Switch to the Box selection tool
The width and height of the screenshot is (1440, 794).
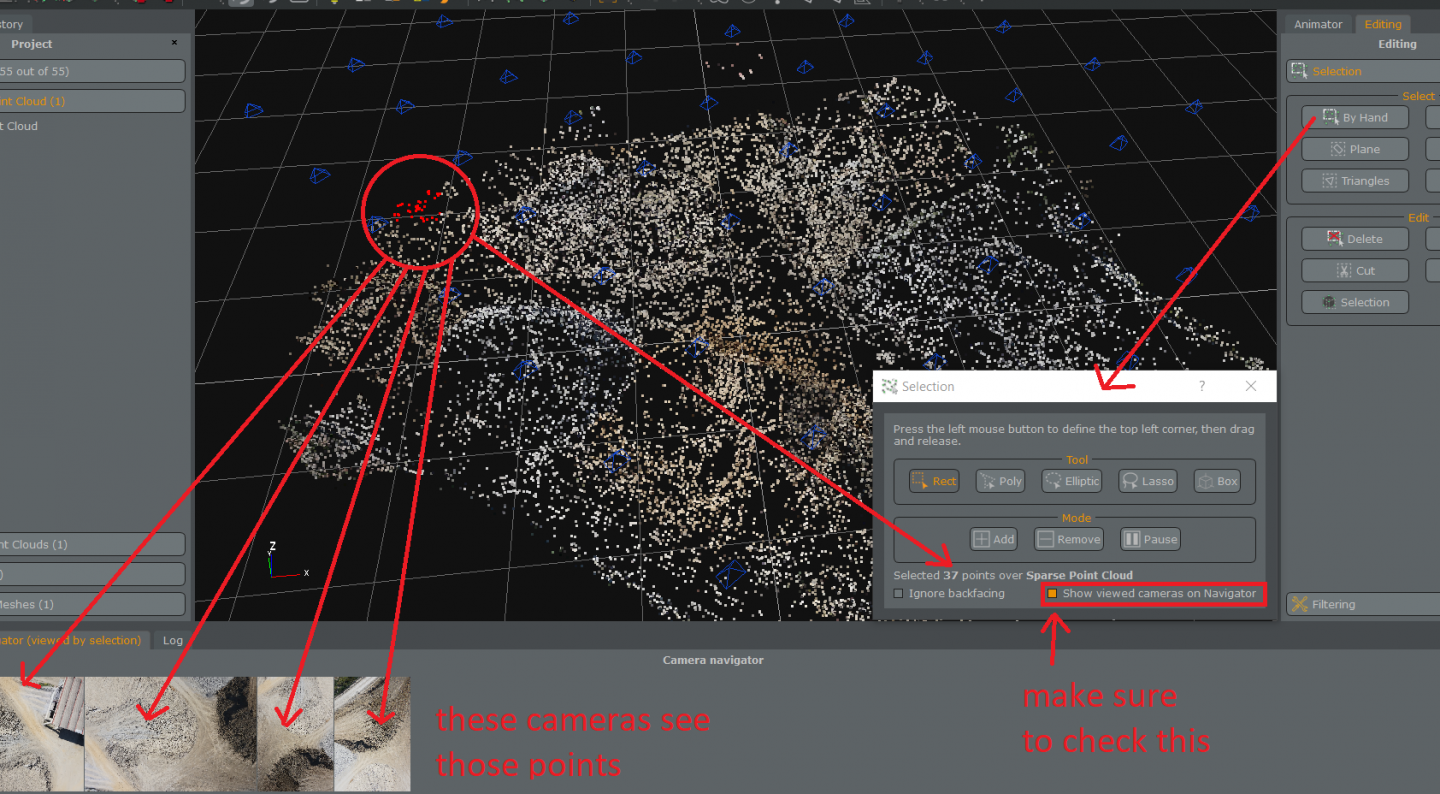[1217, 481]
